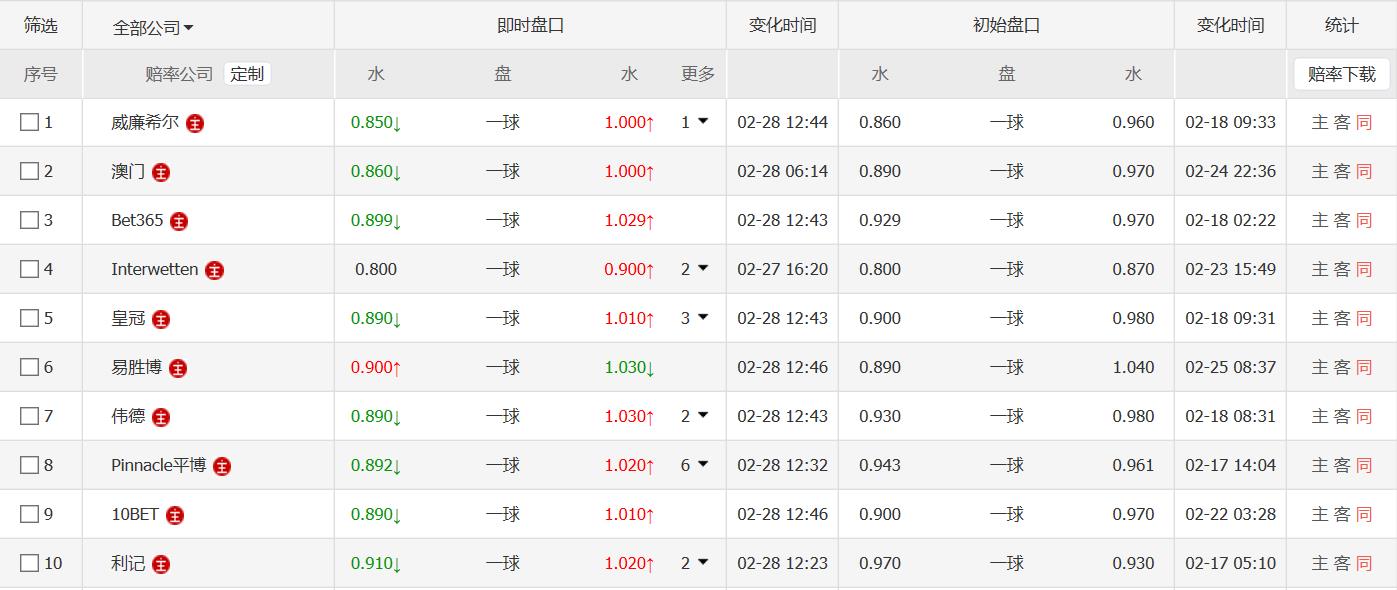
Task: Click the 定制 customize button
Action: click(x=247, y=74)
